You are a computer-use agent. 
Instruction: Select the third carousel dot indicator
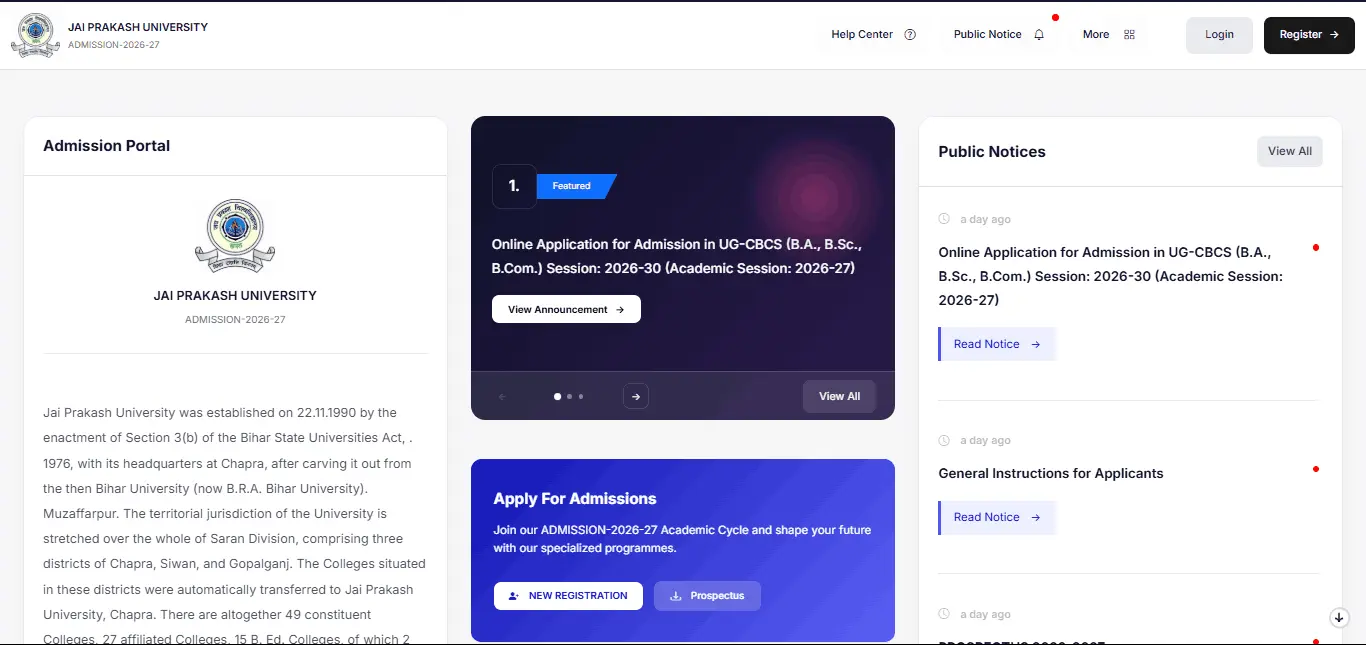coord(581,397)
